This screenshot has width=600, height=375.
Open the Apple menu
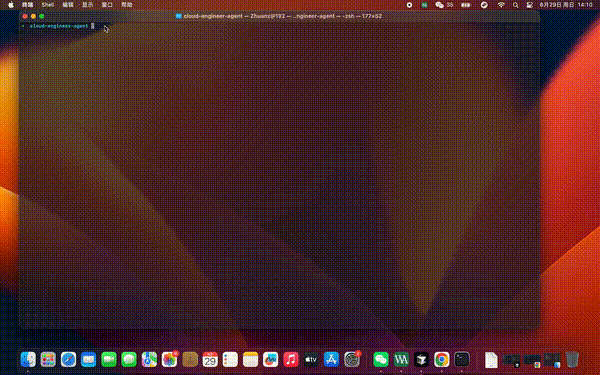(11, 5)
